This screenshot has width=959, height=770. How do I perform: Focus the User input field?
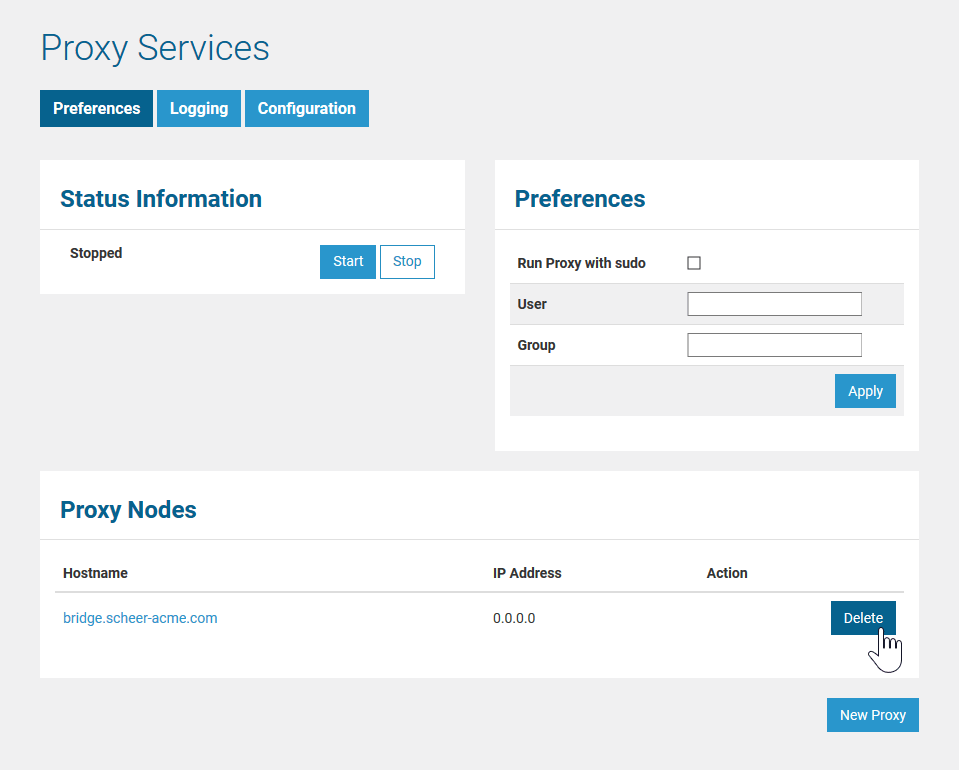pyautogui.click(x=774, y=304)
